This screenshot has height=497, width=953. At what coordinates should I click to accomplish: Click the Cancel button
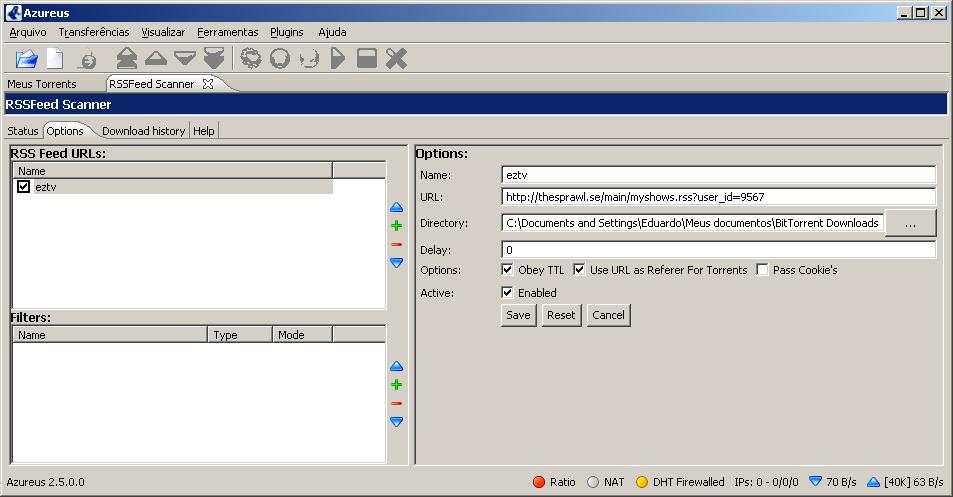(x=608, y=315)
